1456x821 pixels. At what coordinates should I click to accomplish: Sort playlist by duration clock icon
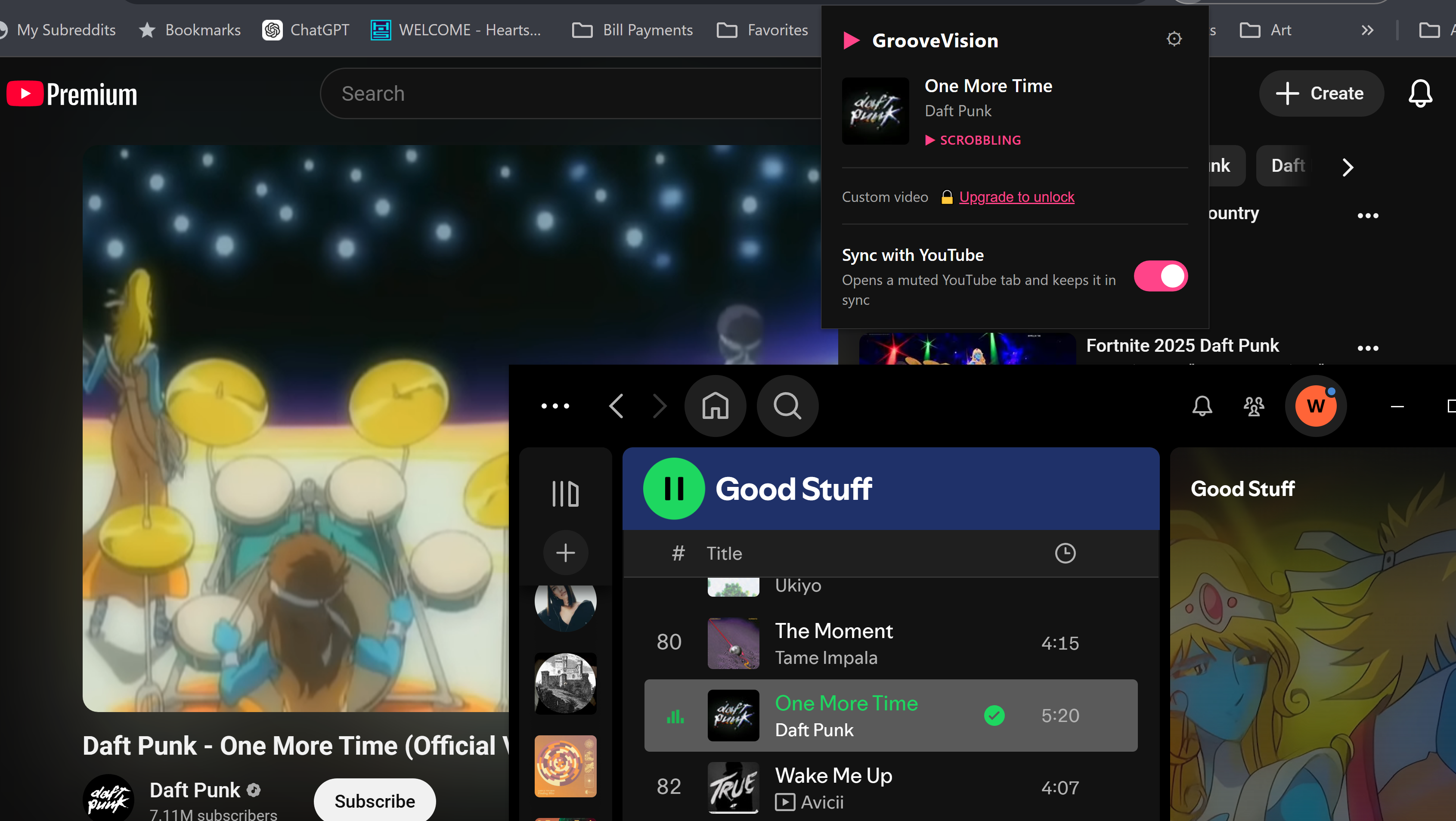tap(1065, 553)
